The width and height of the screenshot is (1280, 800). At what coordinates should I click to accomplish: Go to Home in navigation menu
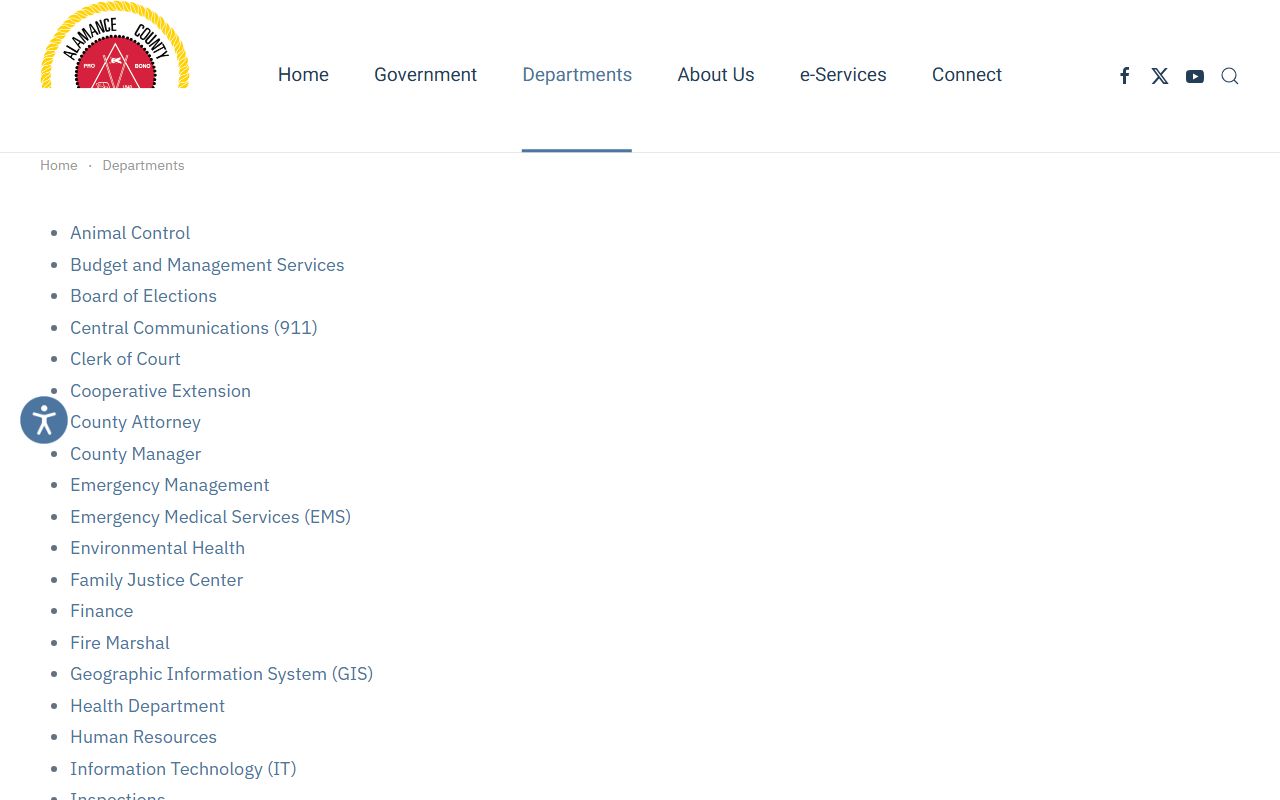303,75
